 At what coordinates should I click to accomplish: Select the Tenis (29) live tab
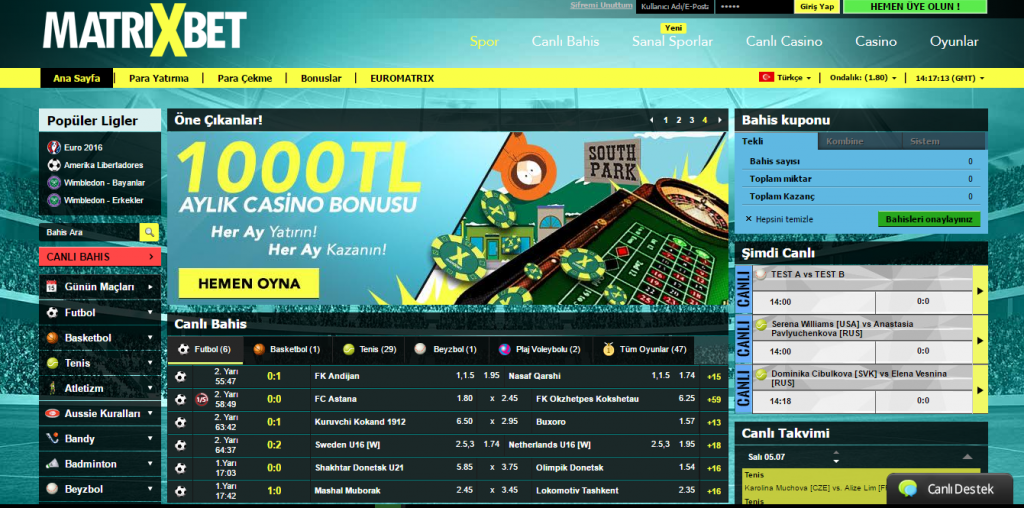(x=369, y=349)
